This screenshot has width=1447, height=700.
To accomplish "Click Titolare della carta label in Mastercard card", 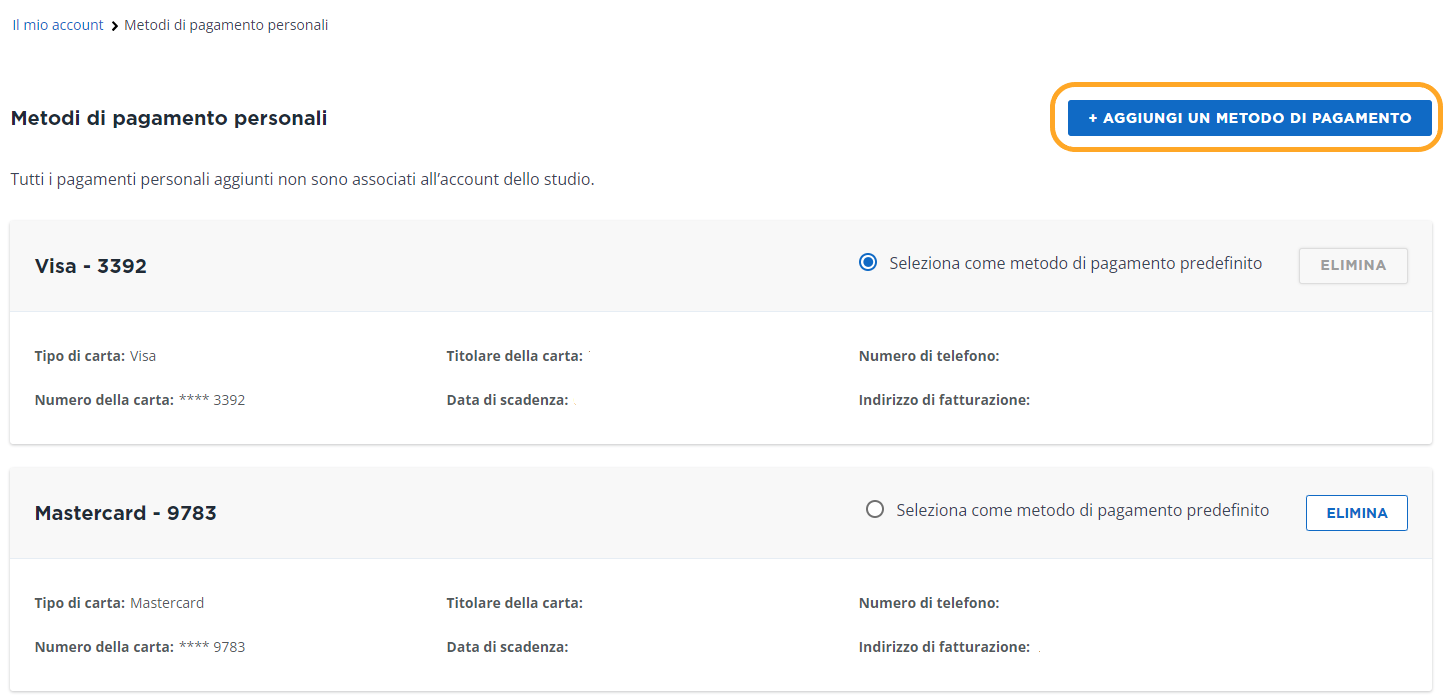I will pyautogui.click(x=515, y=603).
